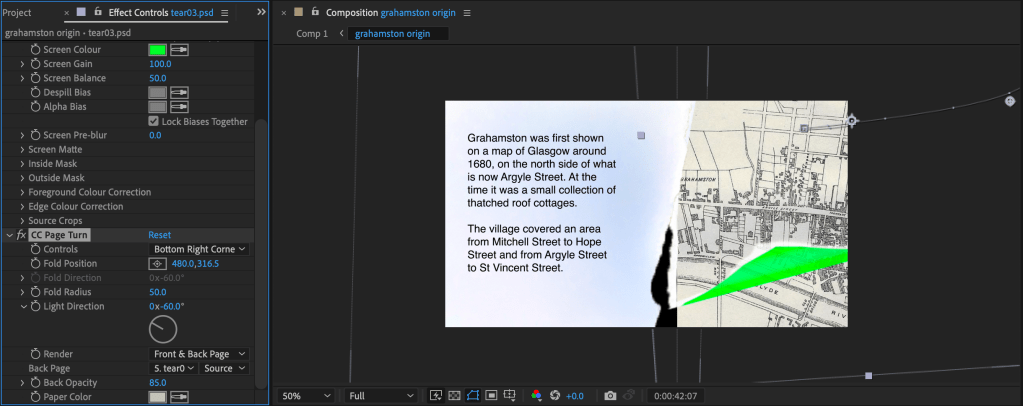Open the 50% magnification dropdown
Screen dimensions: 1023x406
[x=305, y=396]
